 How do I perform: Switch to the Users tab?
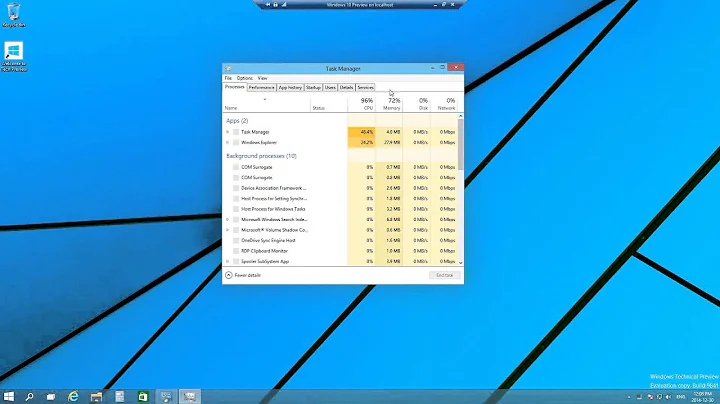click(330, 87)
